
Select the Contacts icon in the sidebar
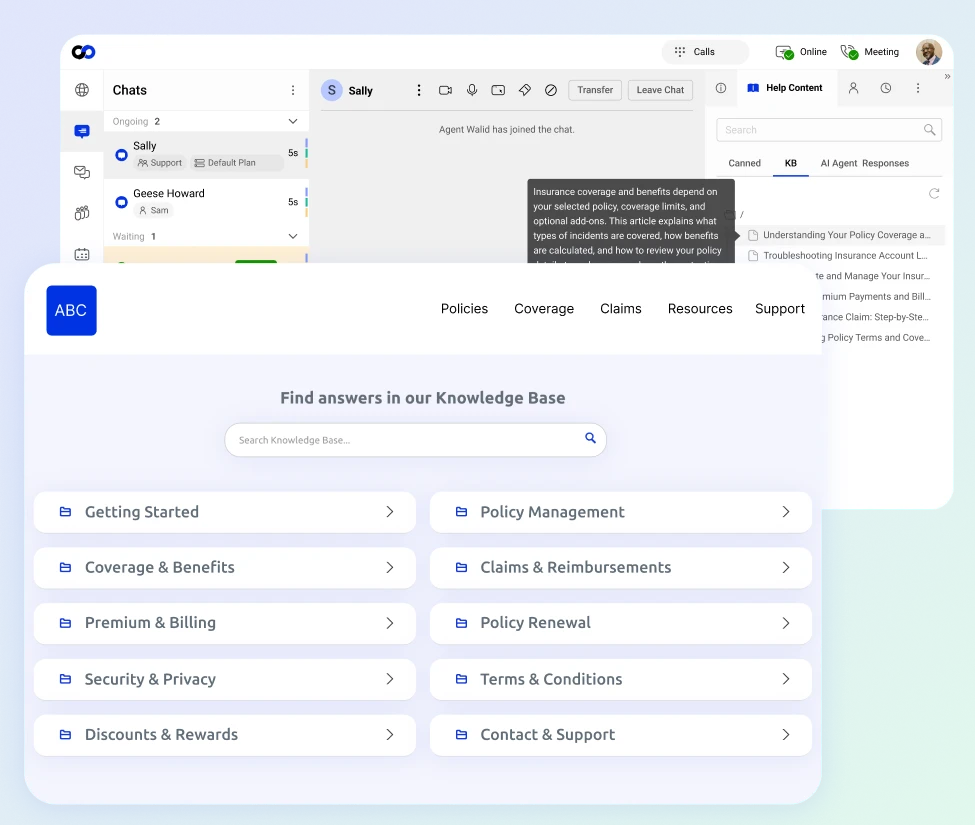[82, 212]
